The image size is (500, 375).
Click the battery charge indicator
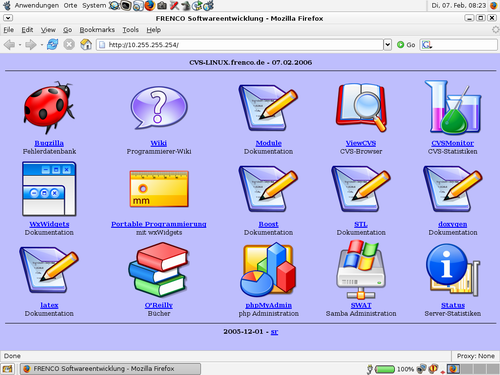(385, 369)
